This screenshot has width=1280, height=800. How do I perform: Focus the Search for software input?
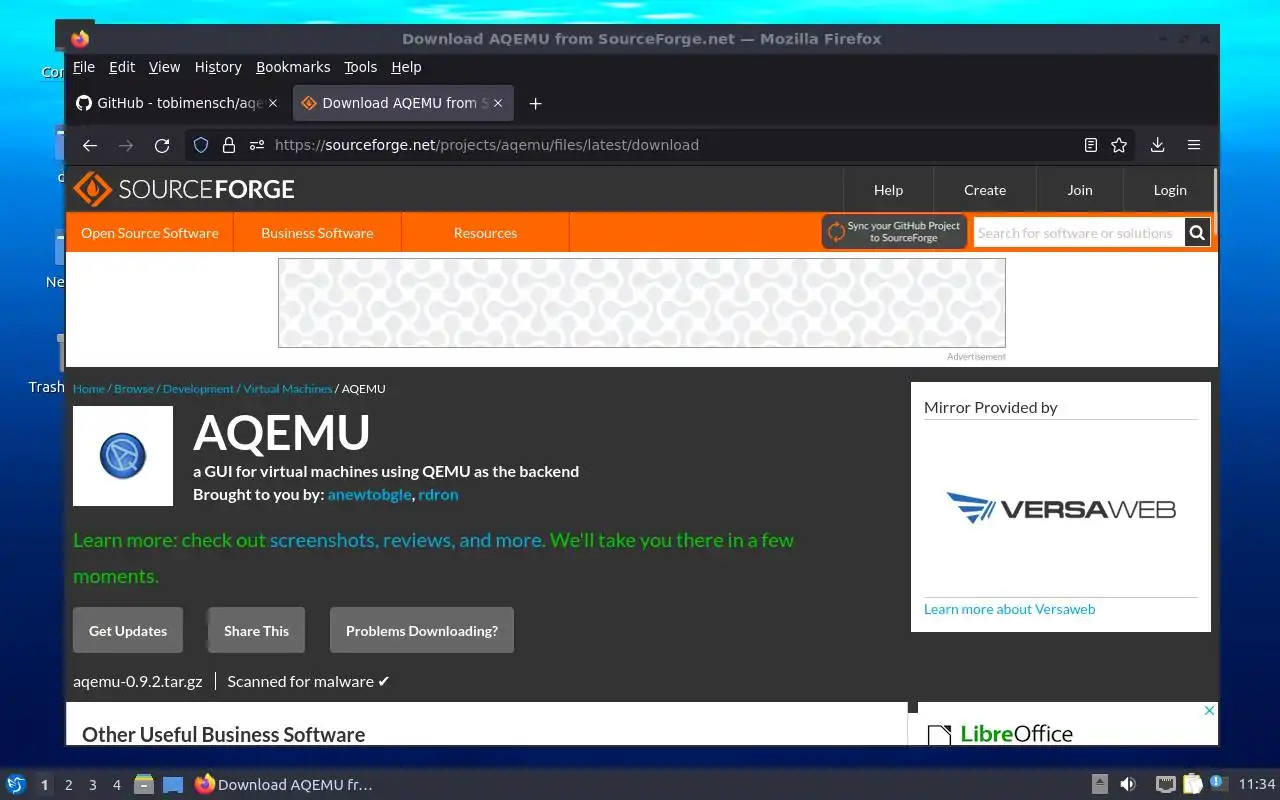coord(1079,233)
